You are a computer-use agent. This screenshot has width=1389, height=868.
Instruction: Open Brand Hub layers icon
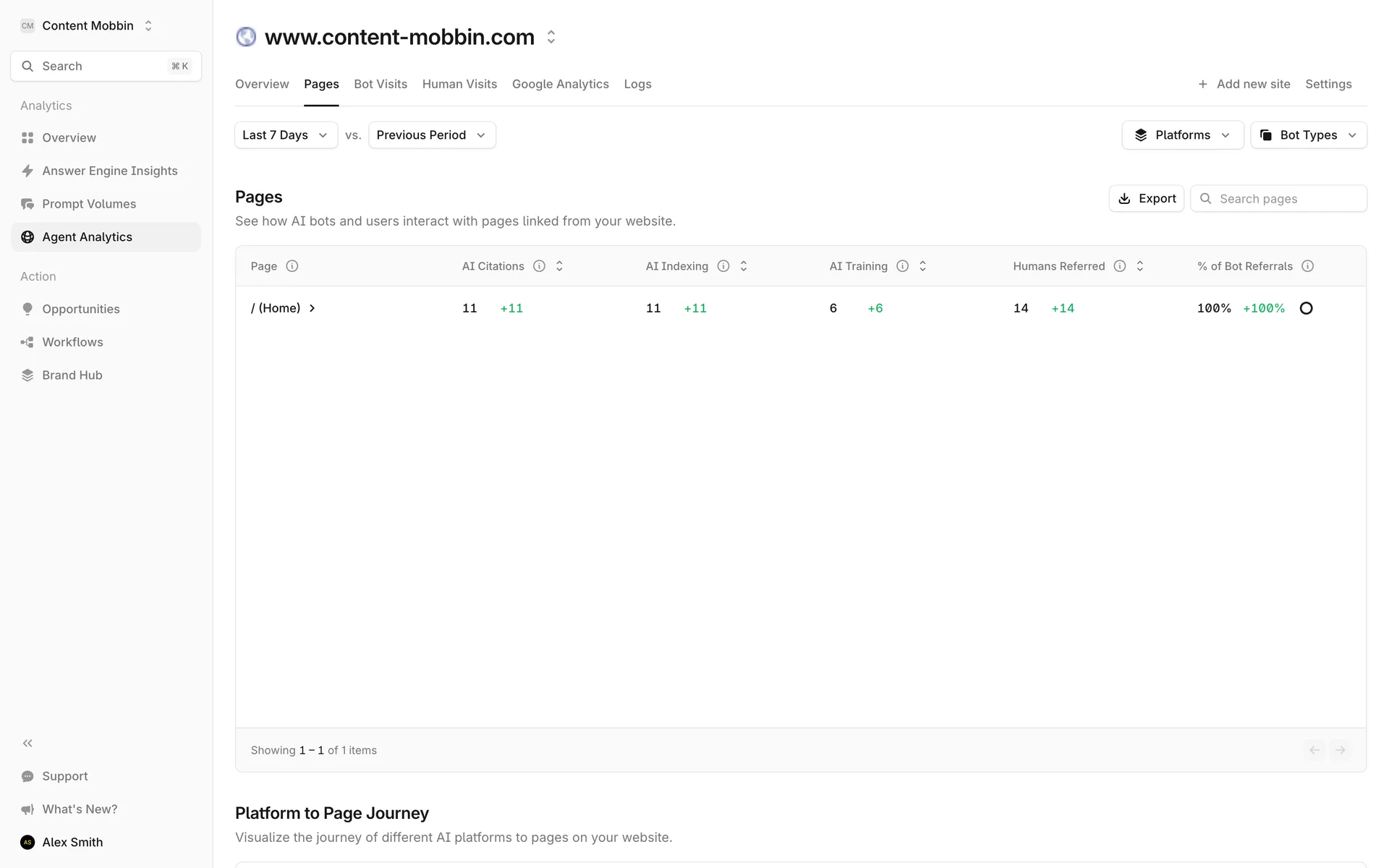(27, 375)
